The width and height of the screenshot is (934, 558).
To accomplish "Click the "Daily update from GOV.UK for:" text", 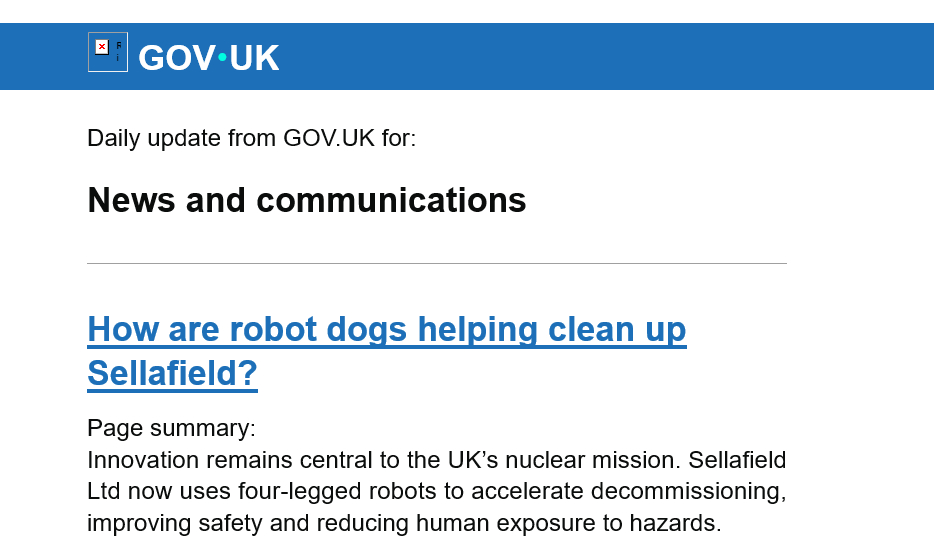I will coord(251,138).
